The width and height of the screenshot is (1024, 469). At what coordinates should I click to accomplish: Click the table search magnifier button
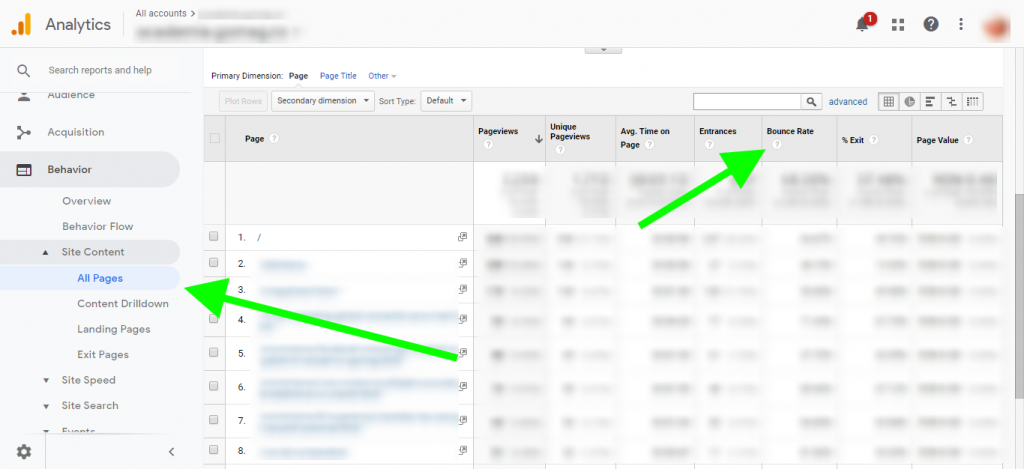811,102
